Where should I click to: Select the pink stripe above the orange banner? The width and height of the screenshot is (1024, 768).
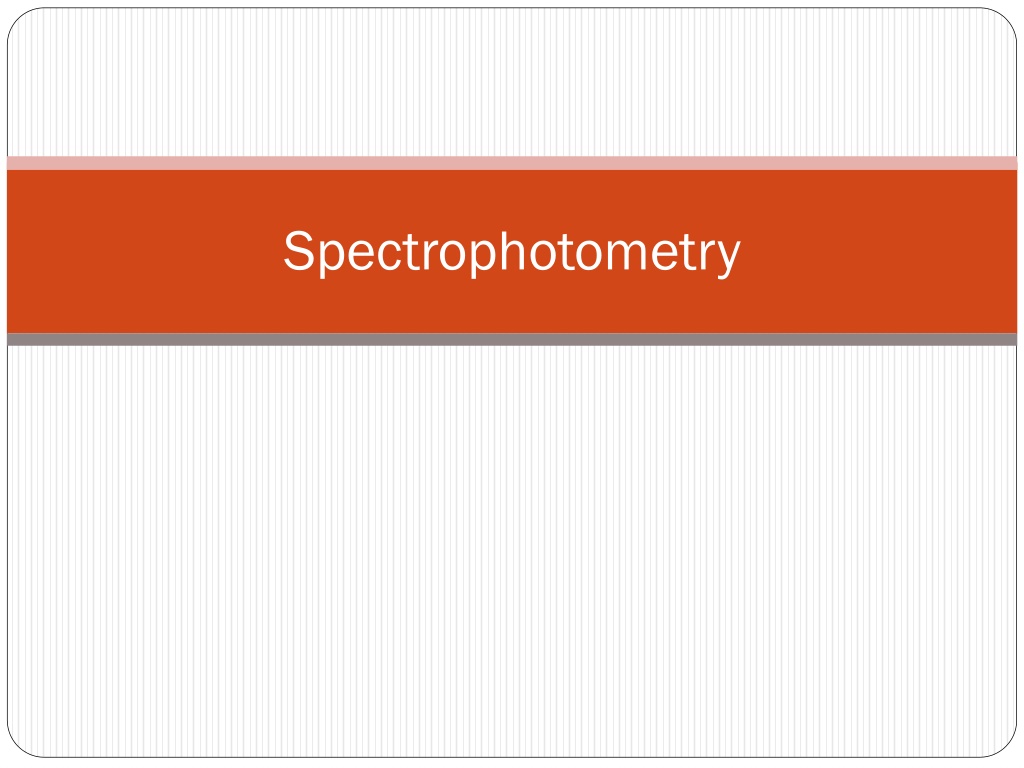[x=512, y=163]
